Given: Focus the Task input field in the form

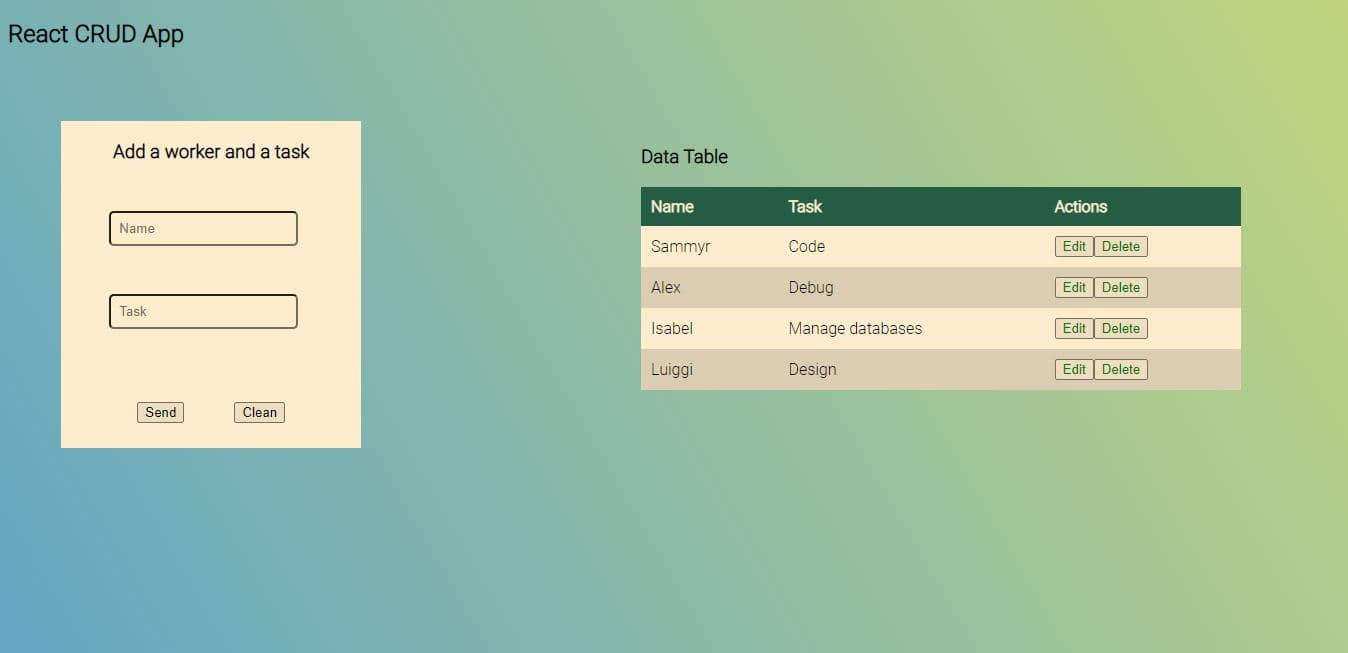Looking at the screenshot, I should pos(203,311).
